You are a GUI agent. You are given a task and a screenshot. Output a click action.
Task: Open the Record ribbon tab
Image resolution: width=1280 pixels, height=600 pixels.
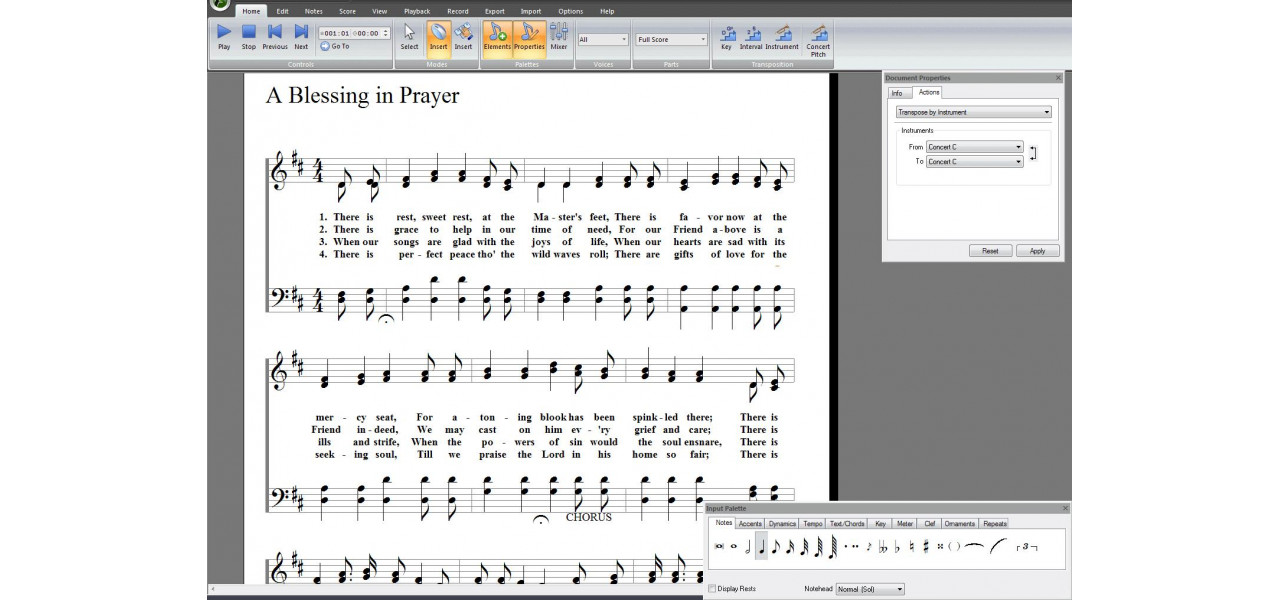[458, 11]
